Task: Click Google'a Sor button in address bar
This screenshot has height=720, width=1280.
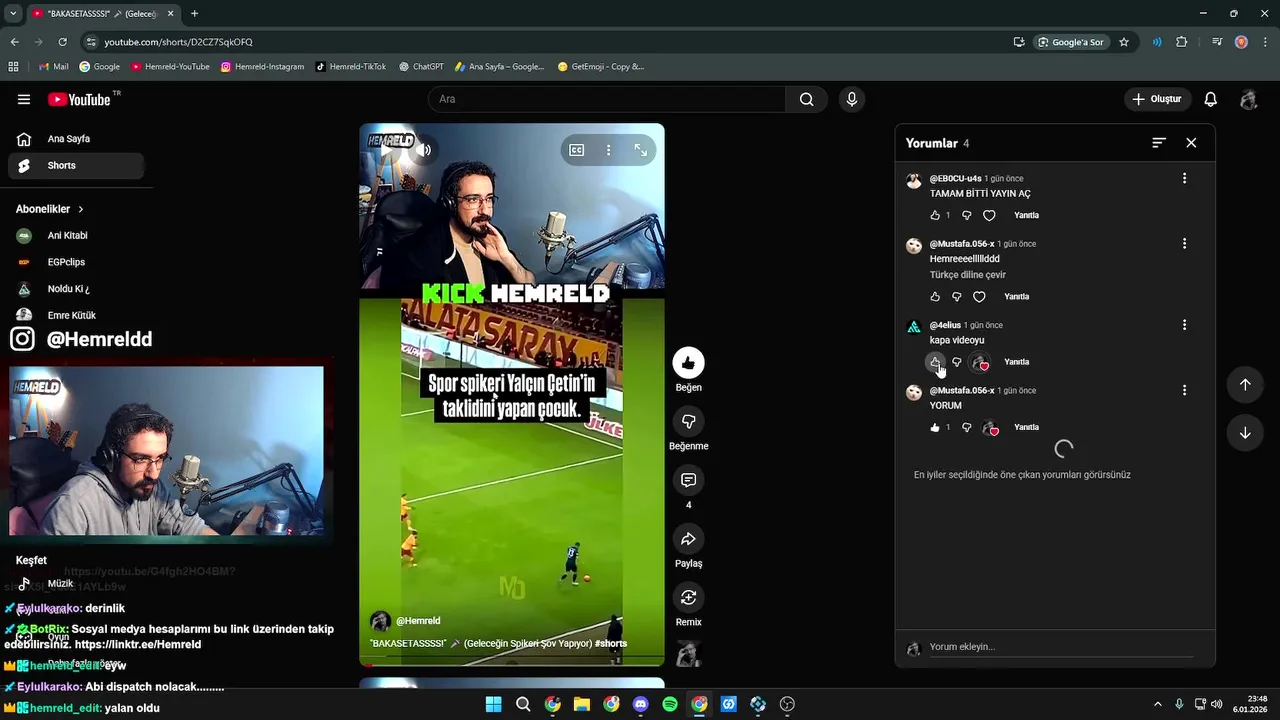Action: click(x=1070, y=42)
